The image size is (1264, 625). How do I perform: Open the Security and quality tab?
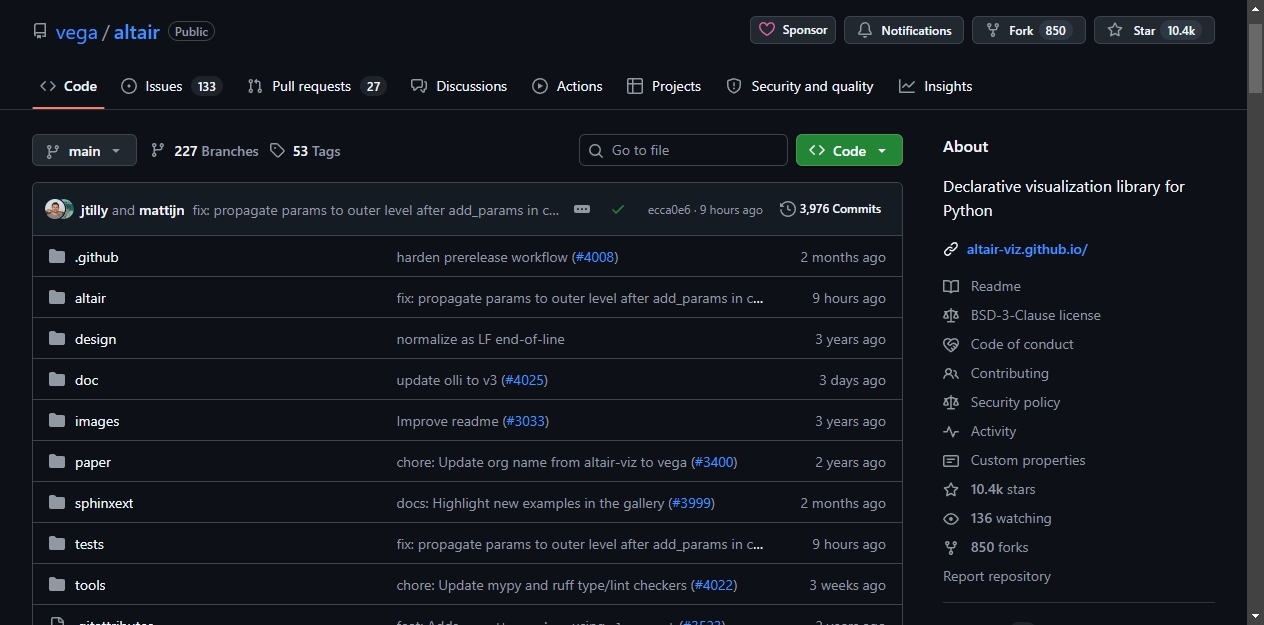[800, 86]
